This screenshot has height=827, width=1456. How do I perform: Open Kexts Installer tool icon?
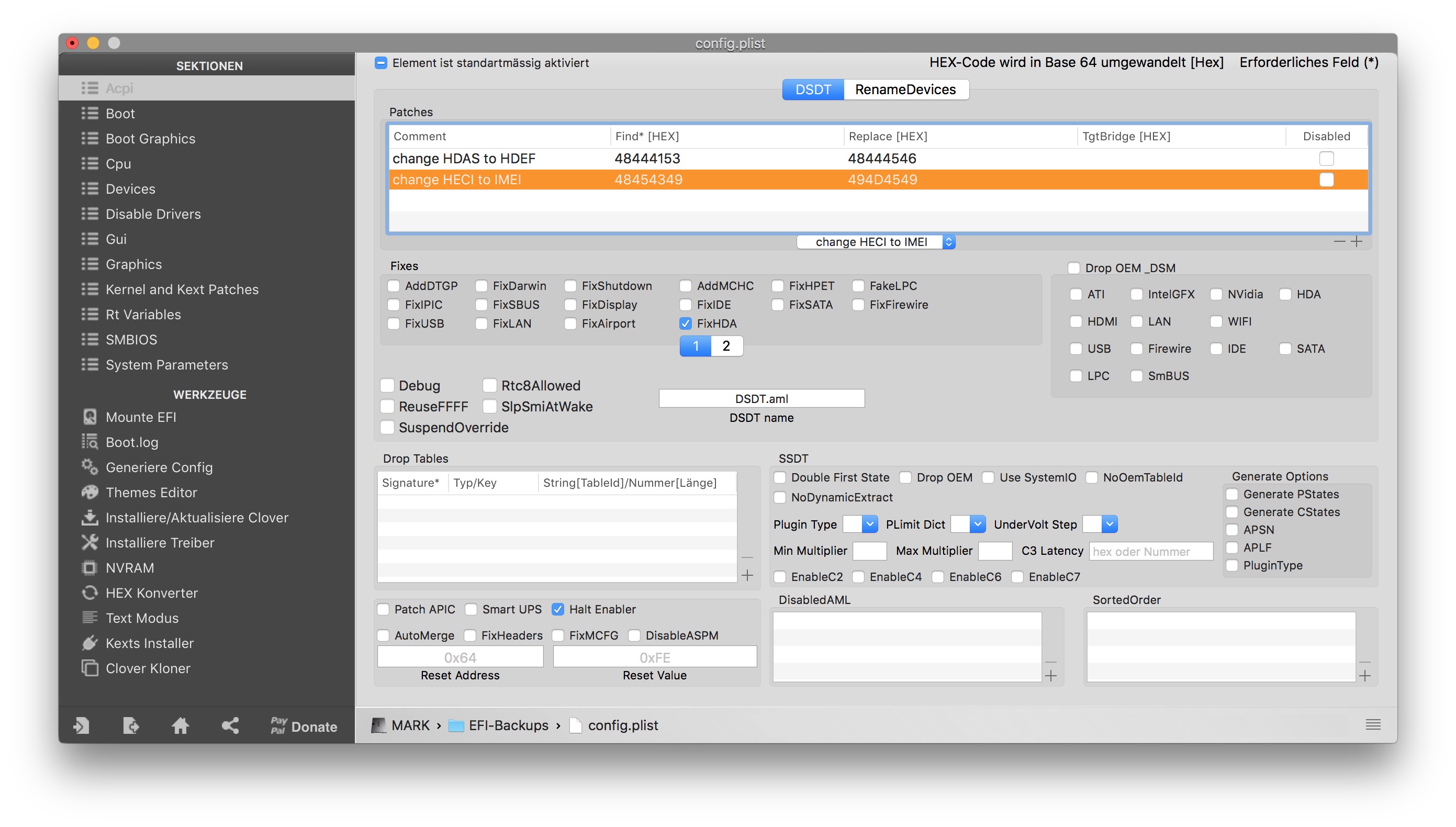coord(89,643)
